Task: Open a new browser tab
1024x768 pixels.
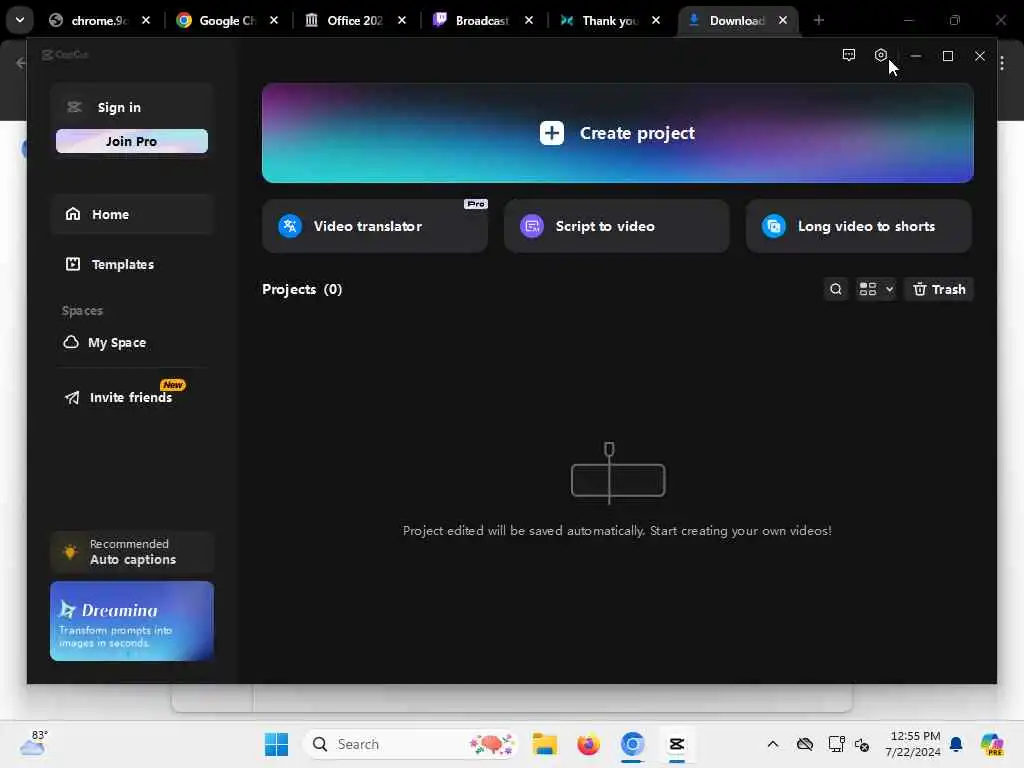Action: 819,20
